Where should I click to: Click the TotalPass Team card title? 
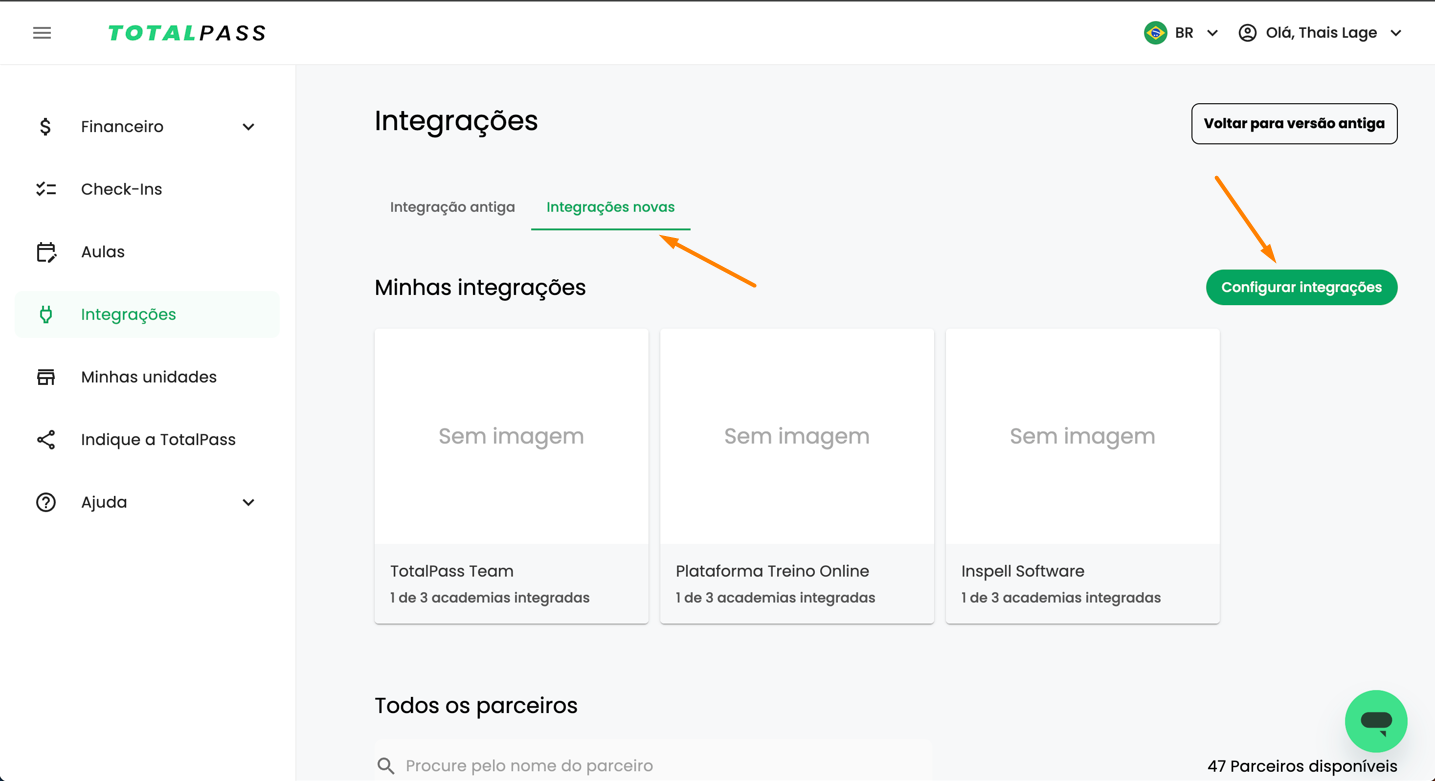(452, 571)
